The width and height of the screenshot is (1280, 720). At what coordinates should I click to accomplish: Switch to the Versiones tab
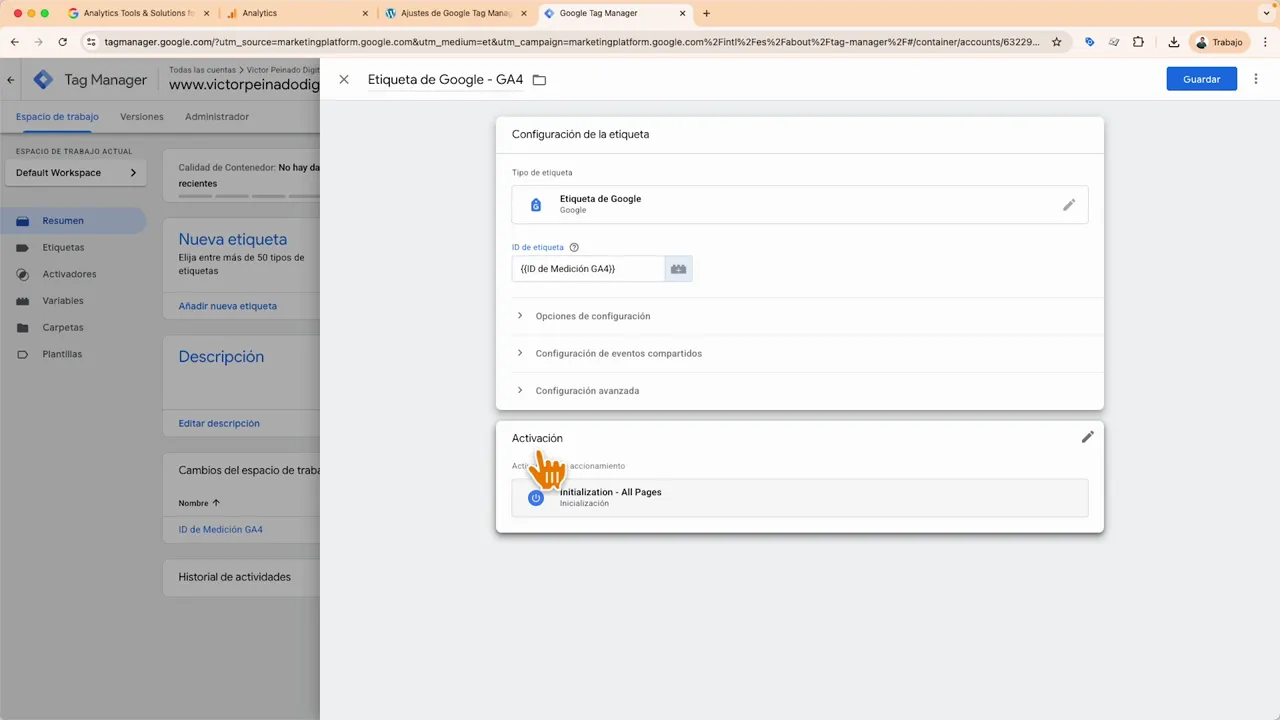tap(141, 116)
